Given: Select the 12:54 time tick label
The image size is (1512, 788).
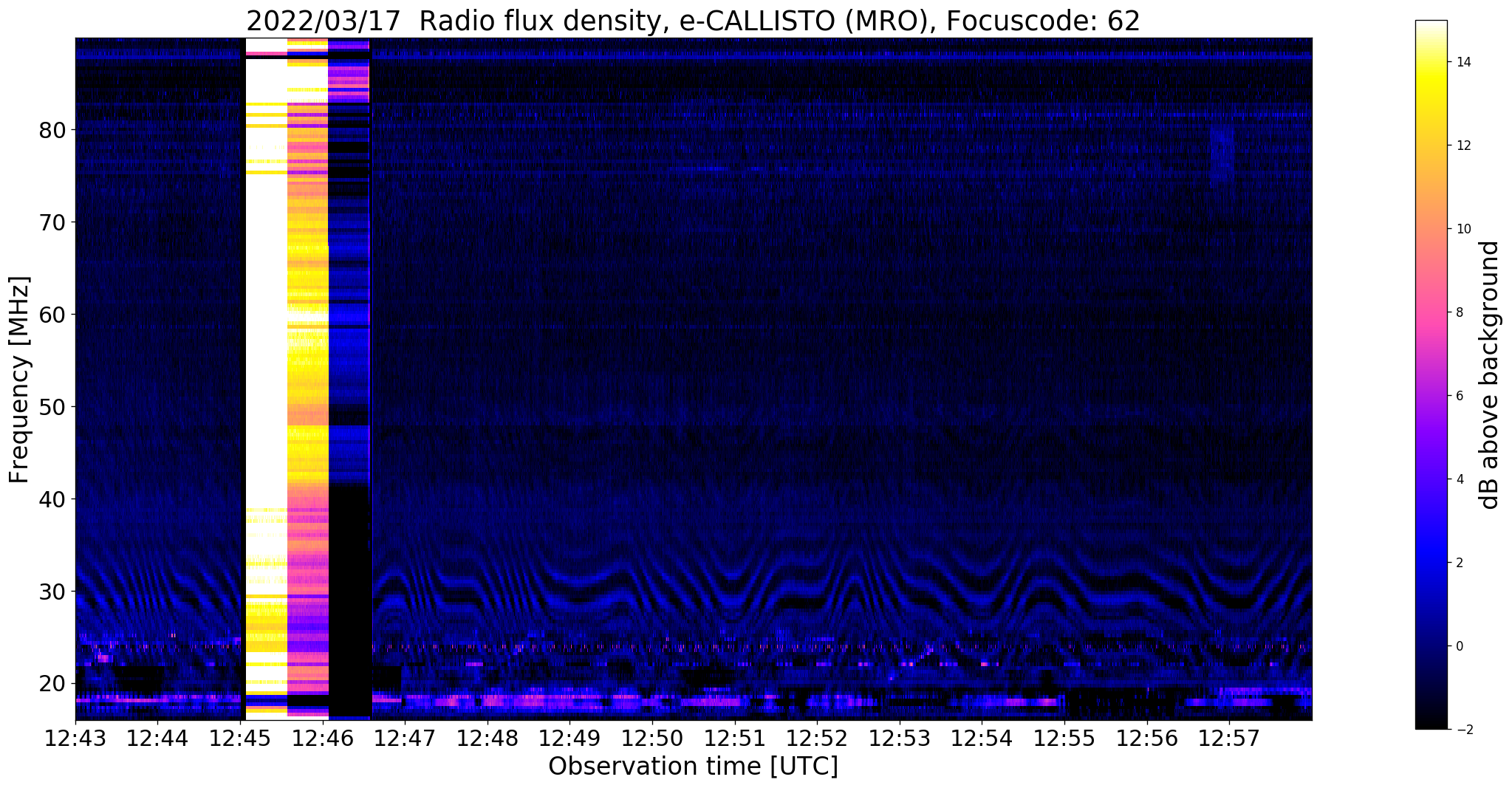Looking at the screenshot, I should point(982,738).
